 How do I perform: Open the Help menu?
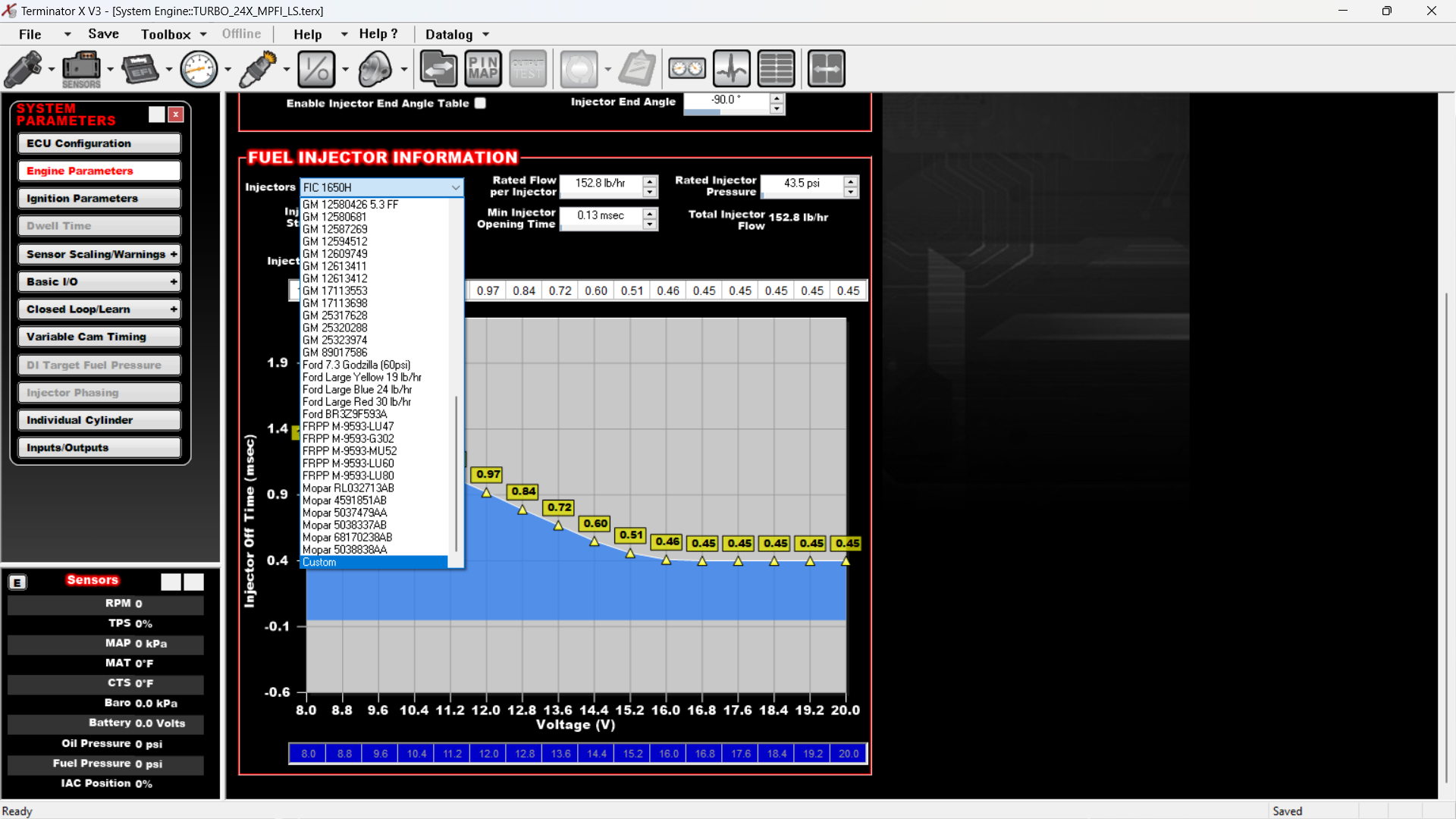[308, 34]
